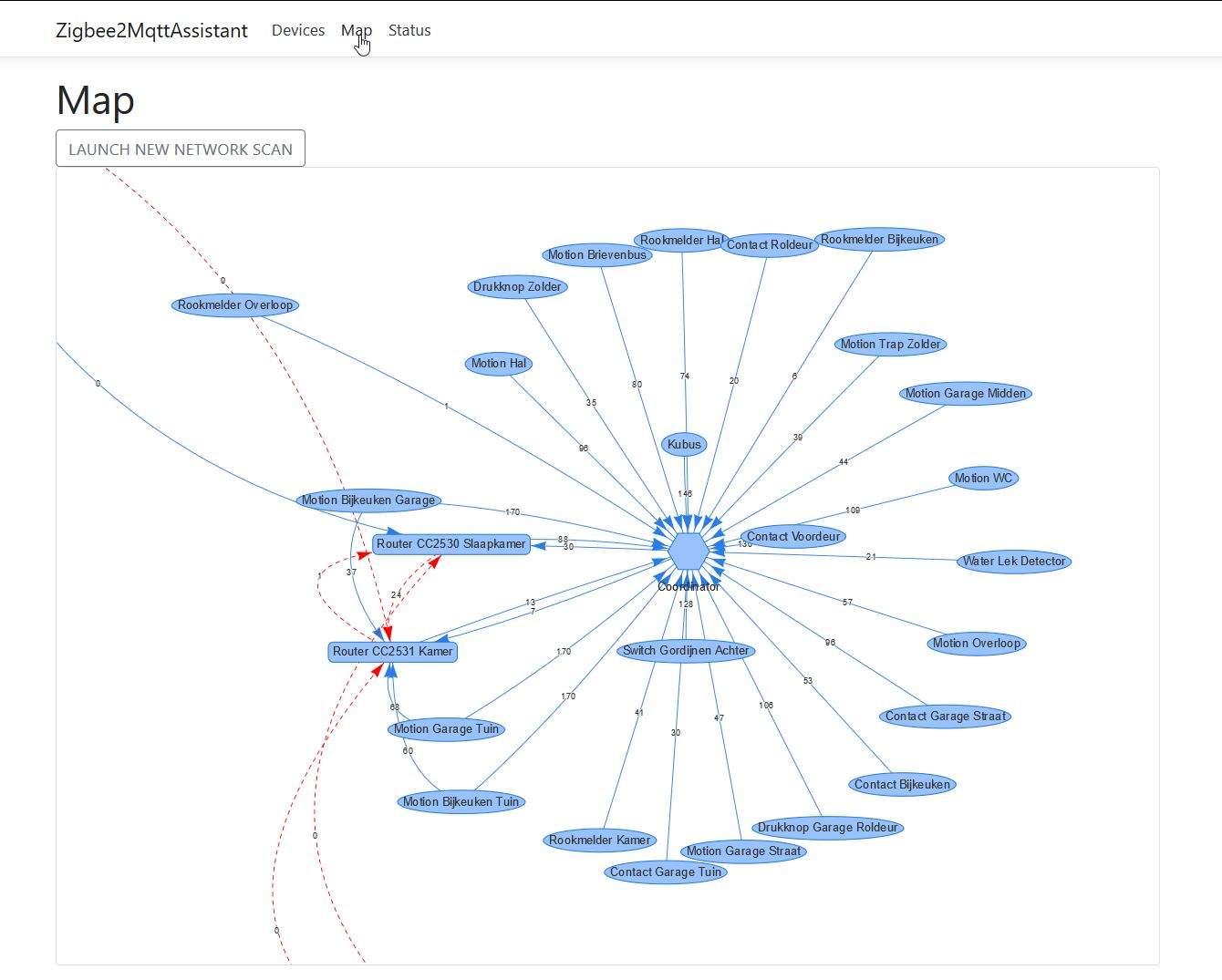Screen dimensions: 1222x980
Task: Select the Router CC2531 Kamer node
Action: point(392,652)
